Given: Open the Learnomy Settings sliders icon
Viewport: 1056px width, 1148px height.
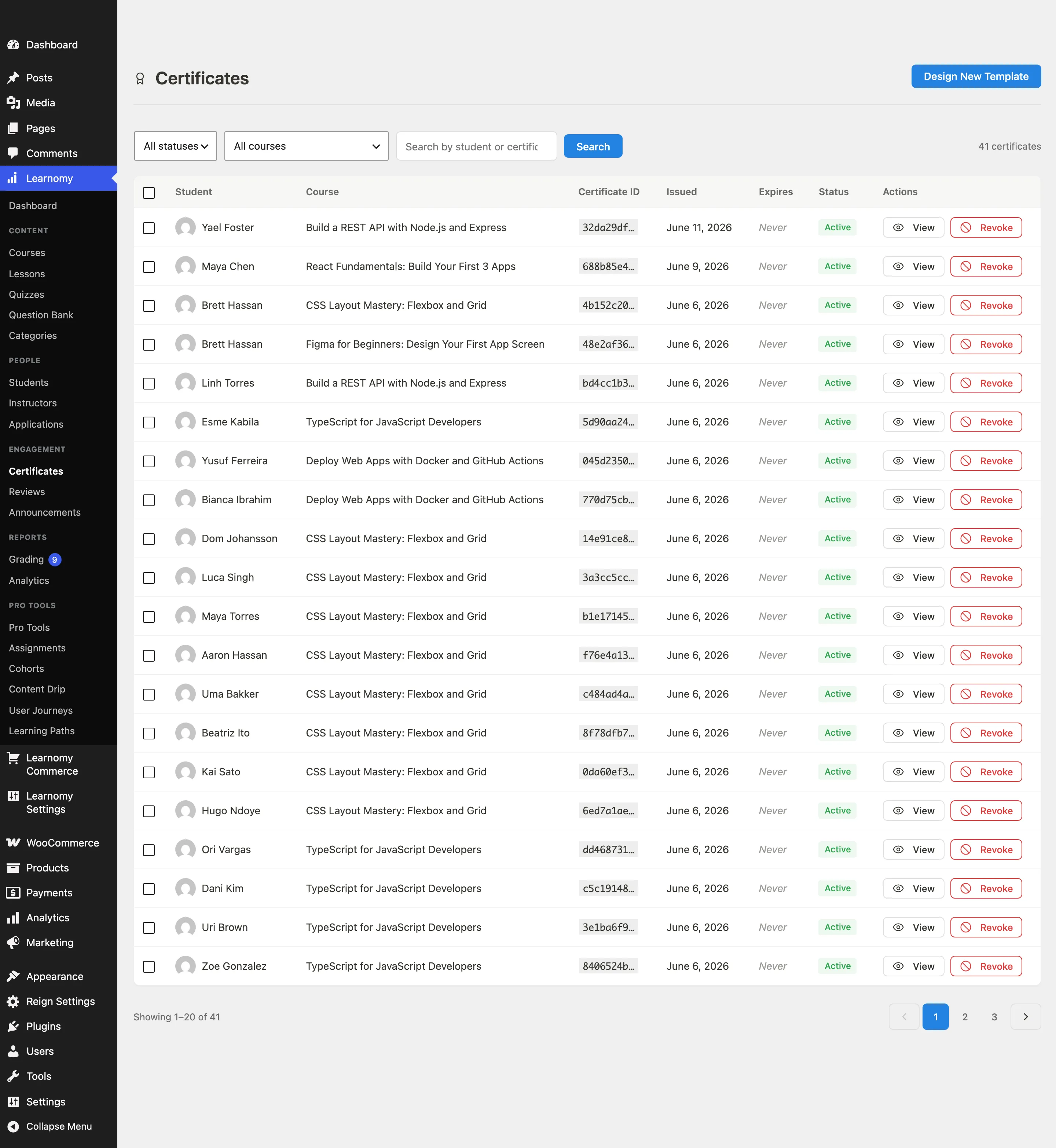Looking at the screenshot, I should click(13, 796).
